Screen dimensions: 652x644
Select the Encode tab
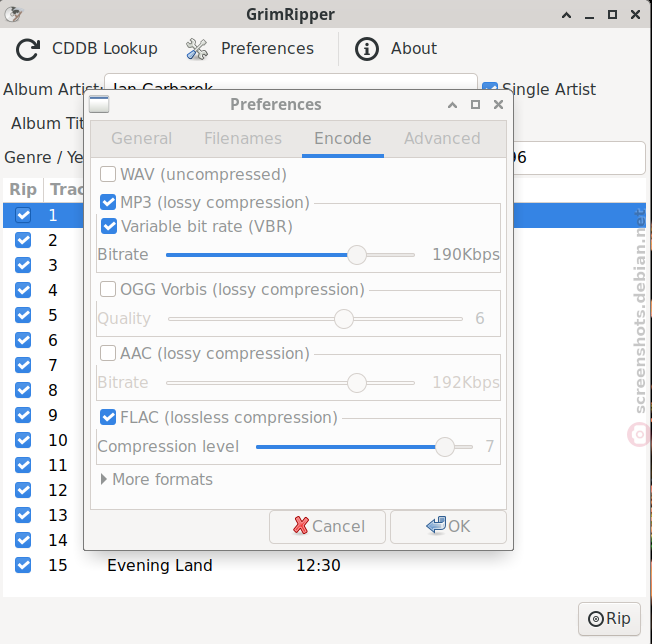pyautogui.click(x=343, y=138)
